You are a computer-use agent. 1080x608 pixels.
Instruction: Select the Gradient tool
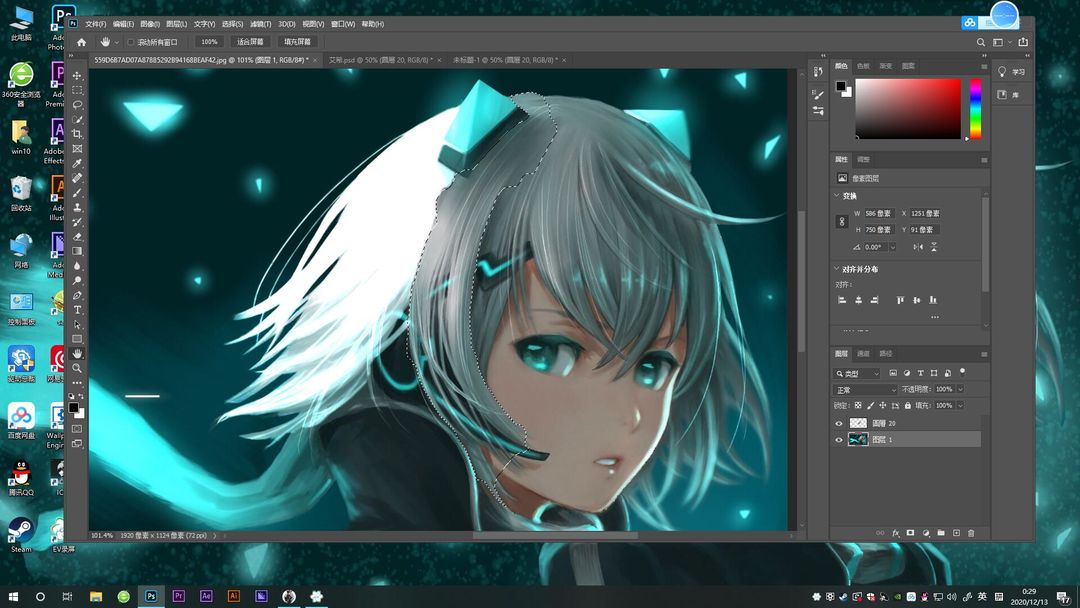pos(77,251)
